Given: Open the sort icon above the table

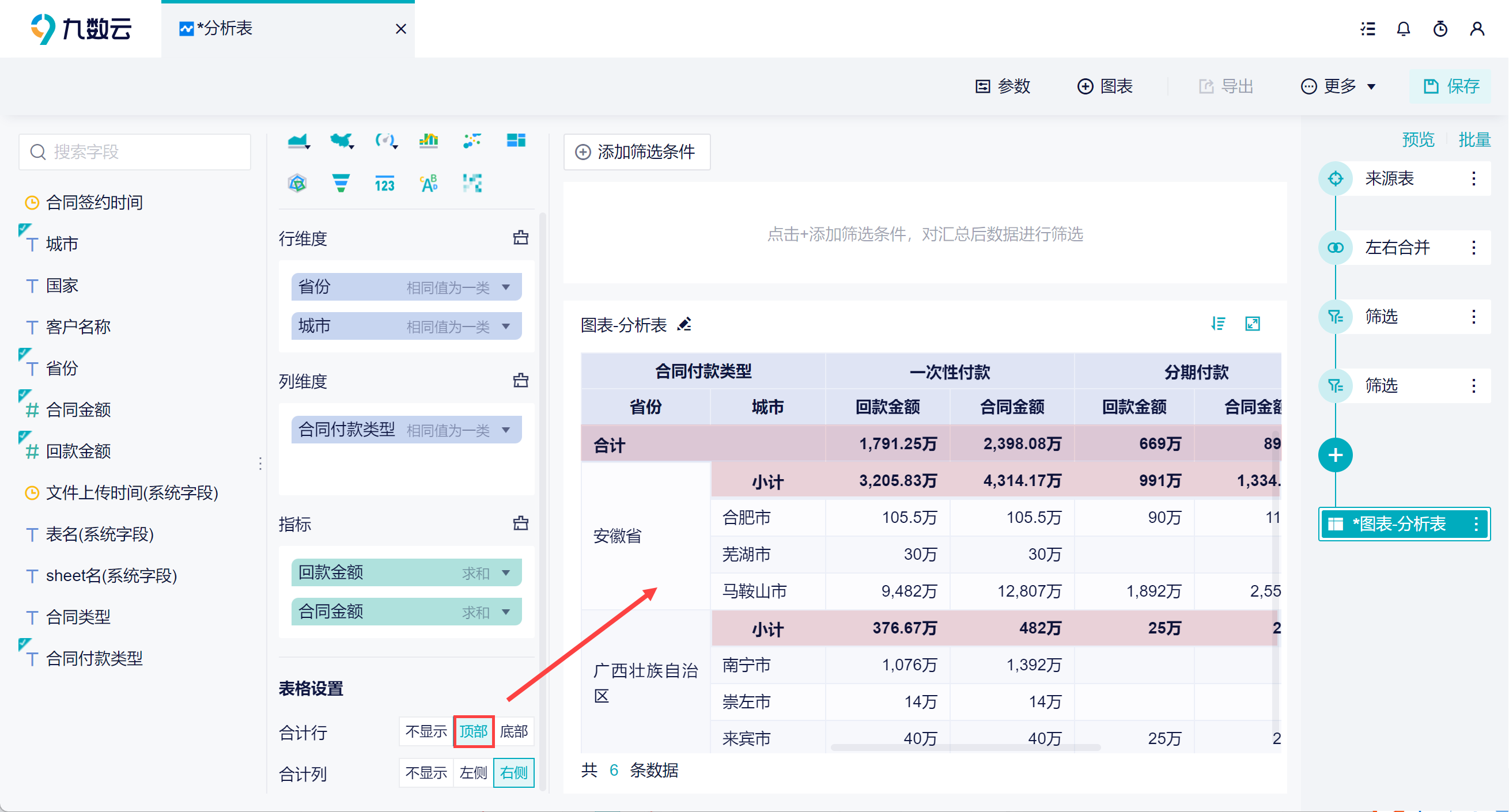Looking at the screenshot, I should coord(1218,324).
